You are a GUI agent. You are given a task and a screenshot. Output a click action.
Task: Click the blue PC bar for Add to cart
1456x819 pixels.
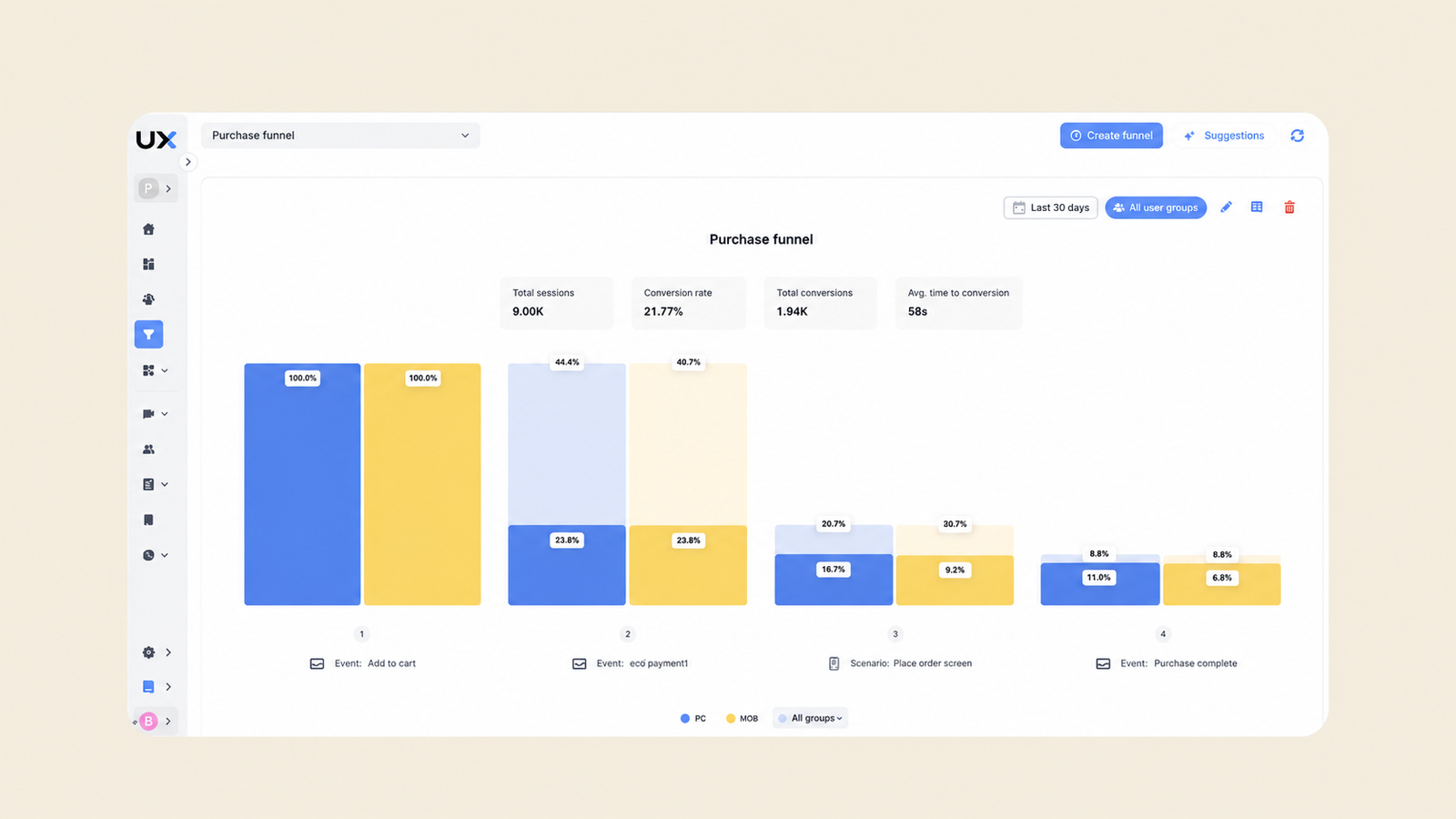point(302,484)
